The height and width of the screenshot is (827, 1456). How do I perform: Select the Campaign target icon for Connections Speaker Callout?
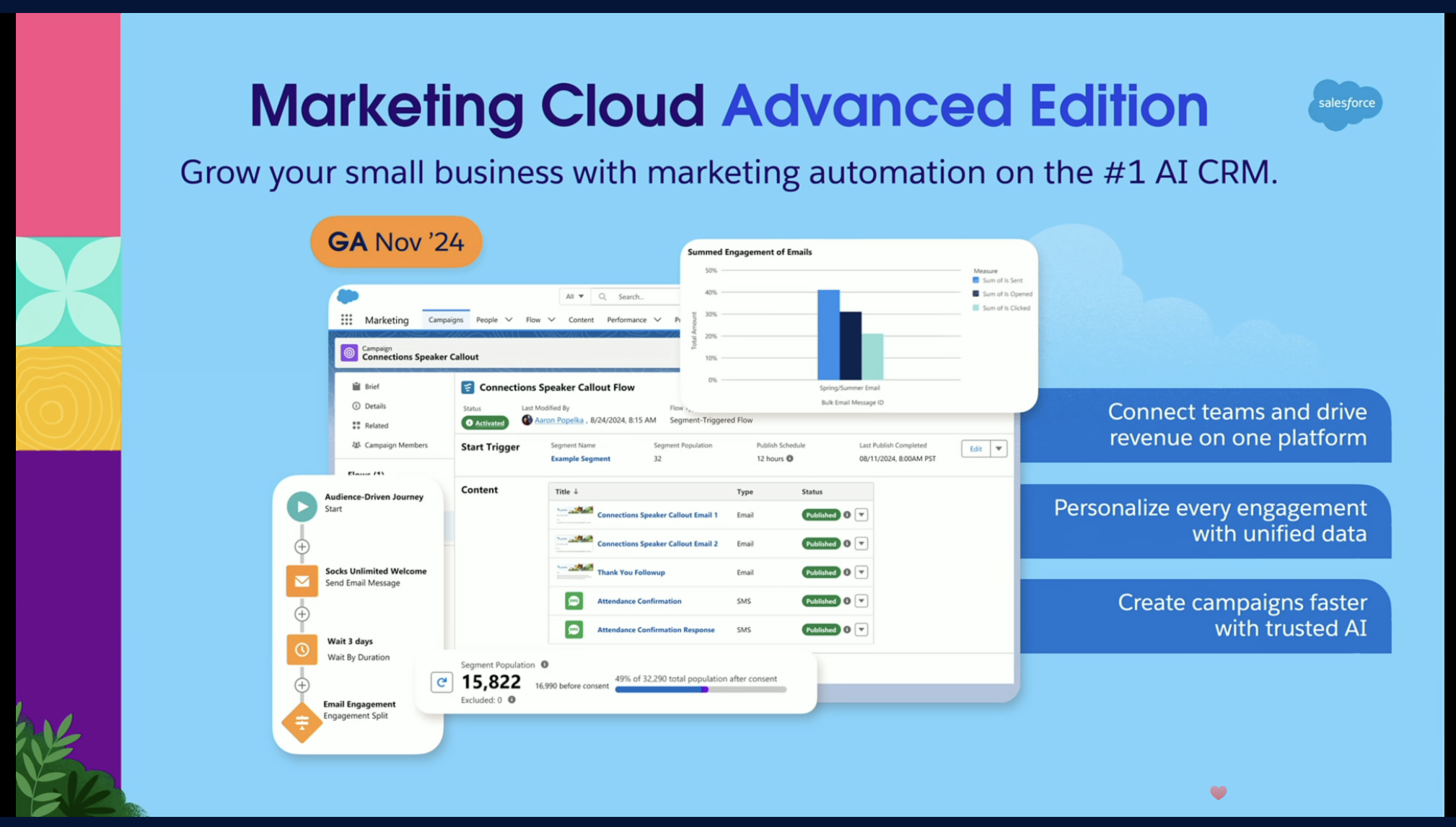(350, 352)
